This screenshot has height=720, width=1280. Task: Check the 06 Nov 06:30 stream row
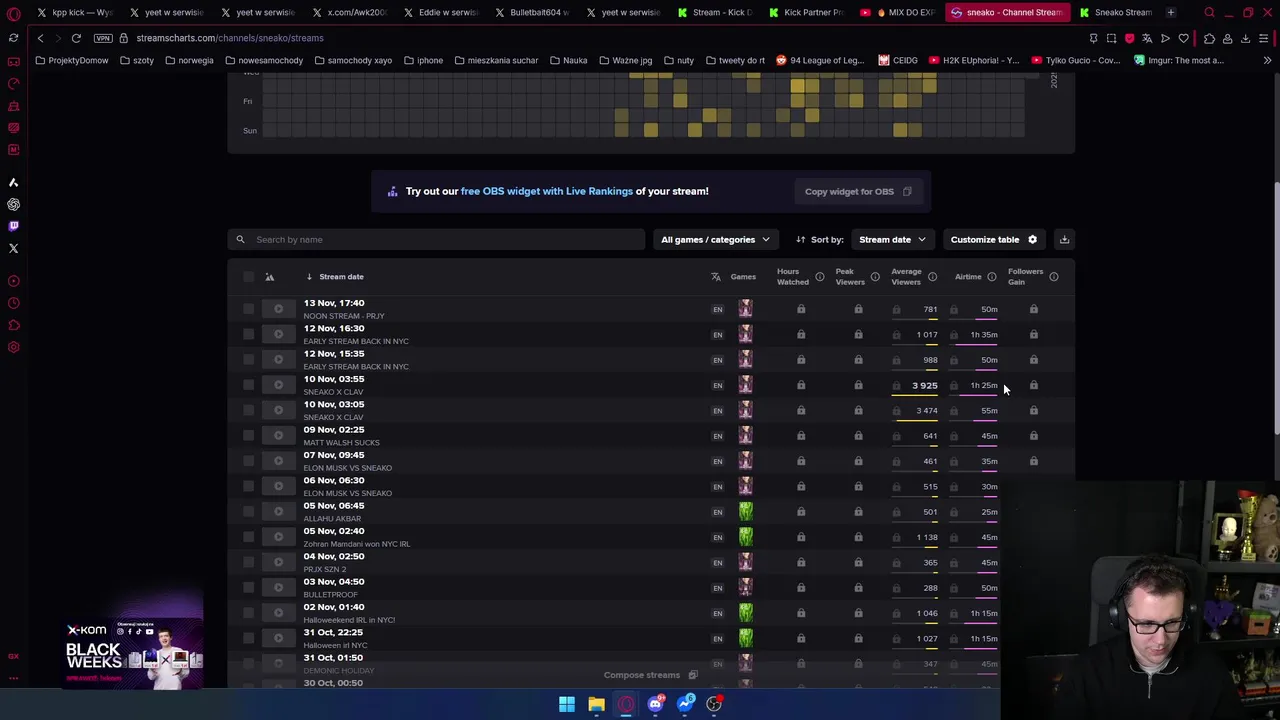pyautogui.click(x=248, y=487)
